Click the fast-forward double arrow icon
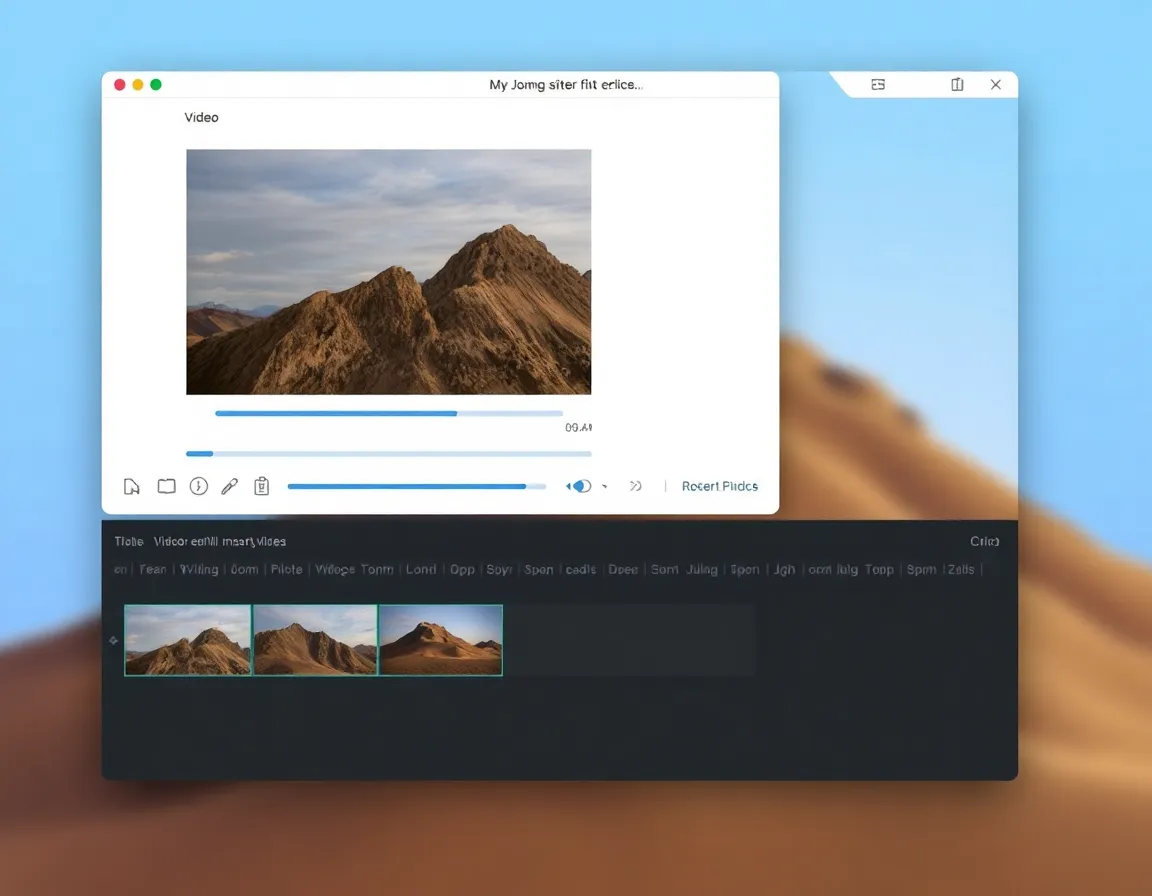The image size is (1152, 896). click(x=635, y=486)
